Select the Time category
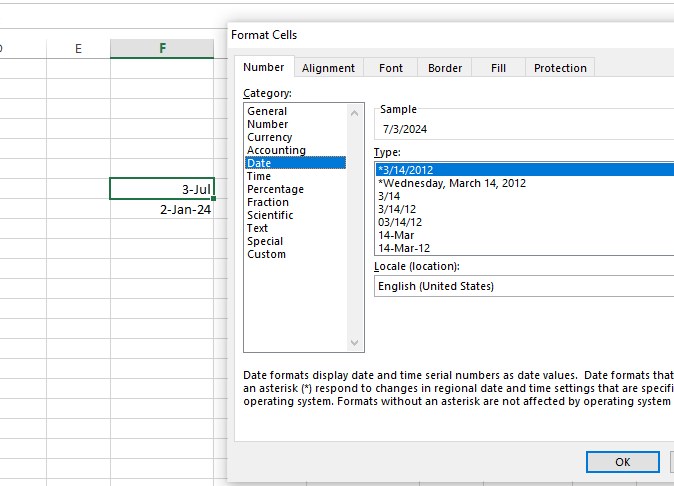 259,176
